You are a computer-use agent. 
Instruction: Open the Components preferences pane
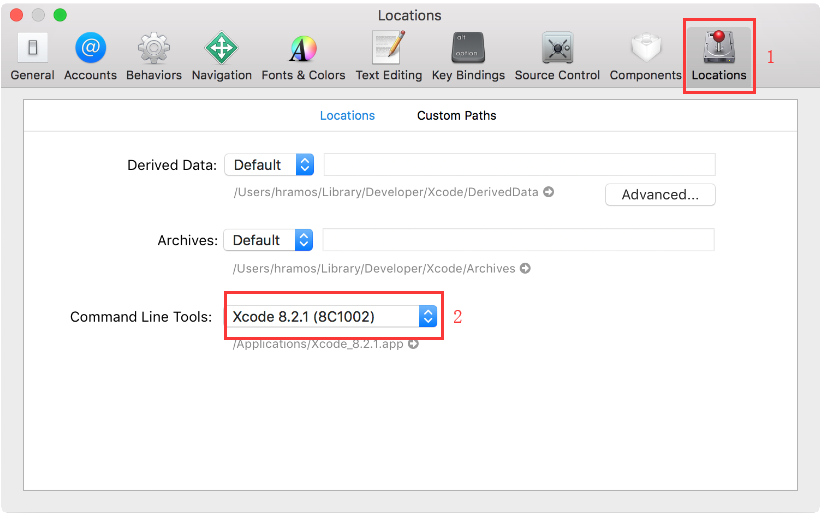[645, 56]
